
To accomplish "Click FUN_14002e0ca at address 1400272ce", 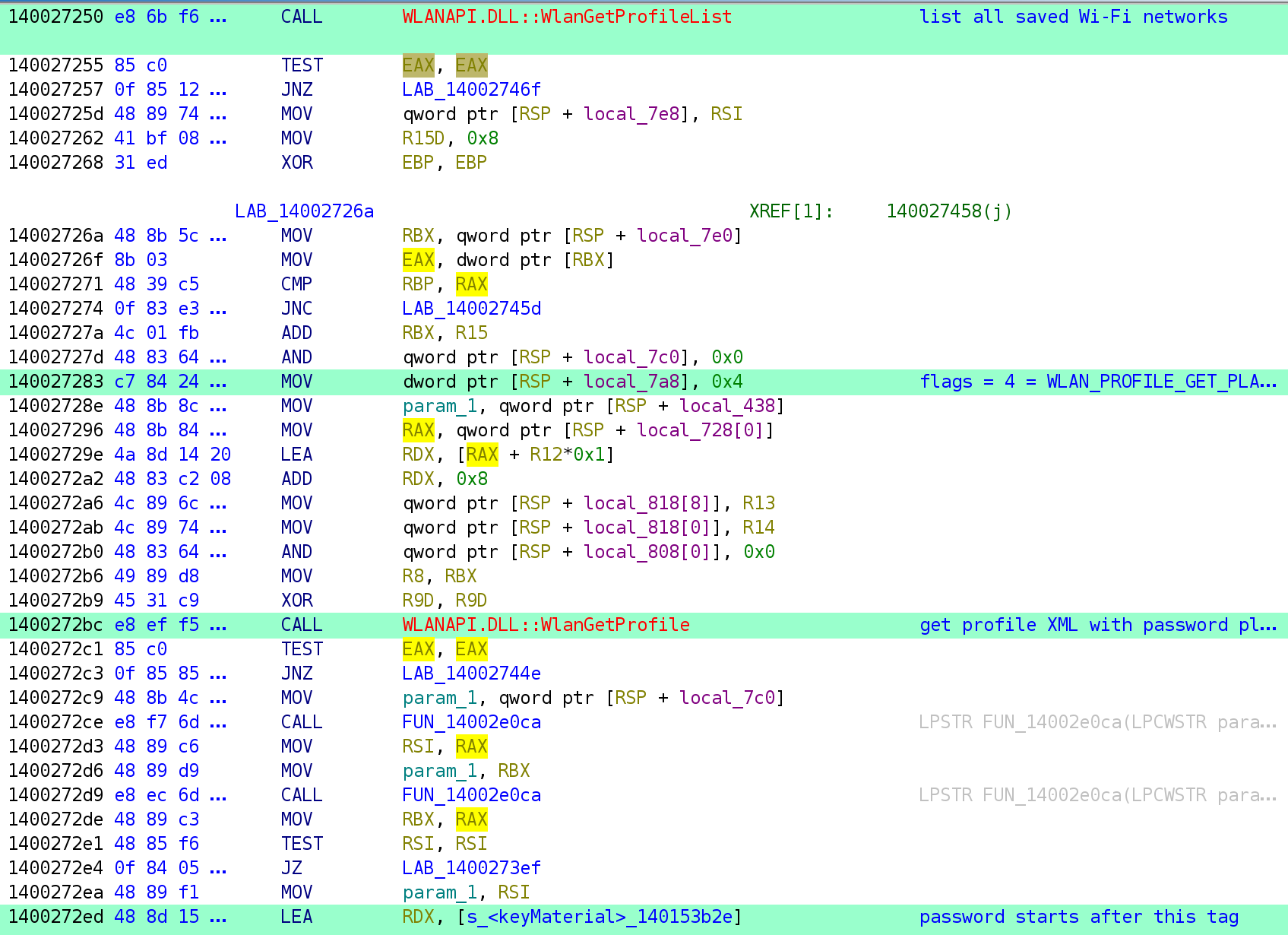I will click(471, 722).
